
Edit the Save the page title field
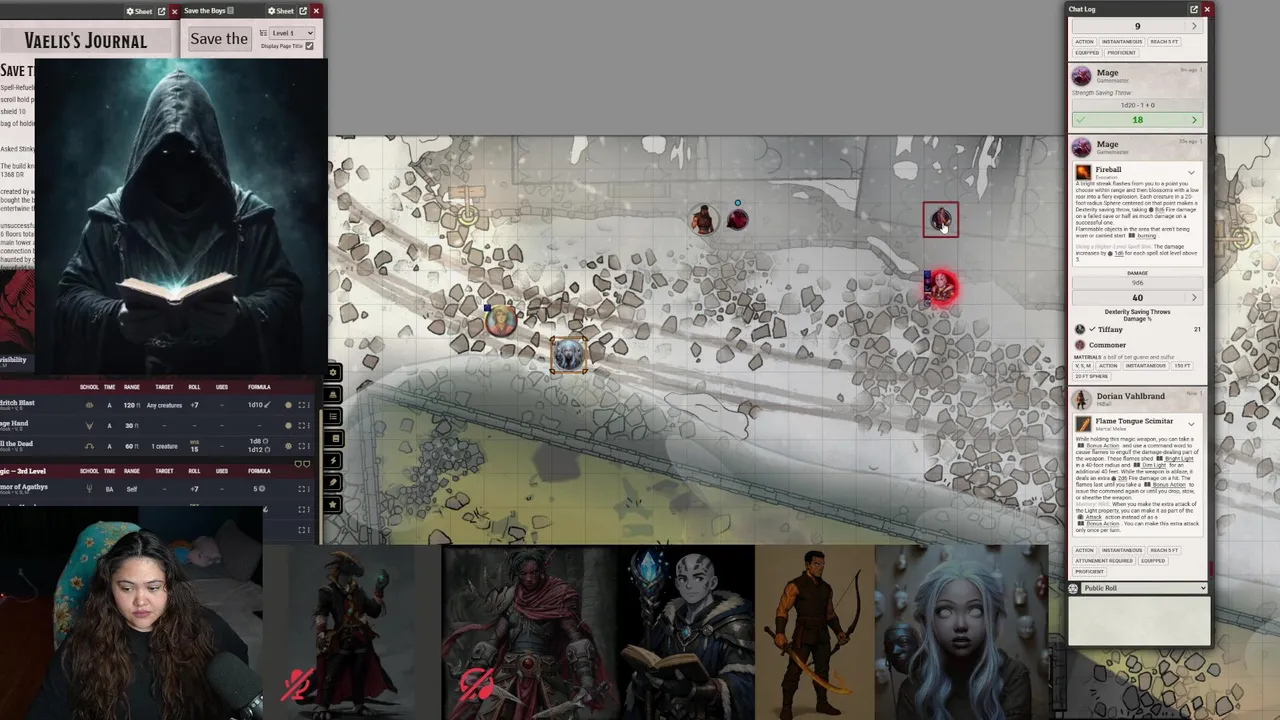pos(220,39)
